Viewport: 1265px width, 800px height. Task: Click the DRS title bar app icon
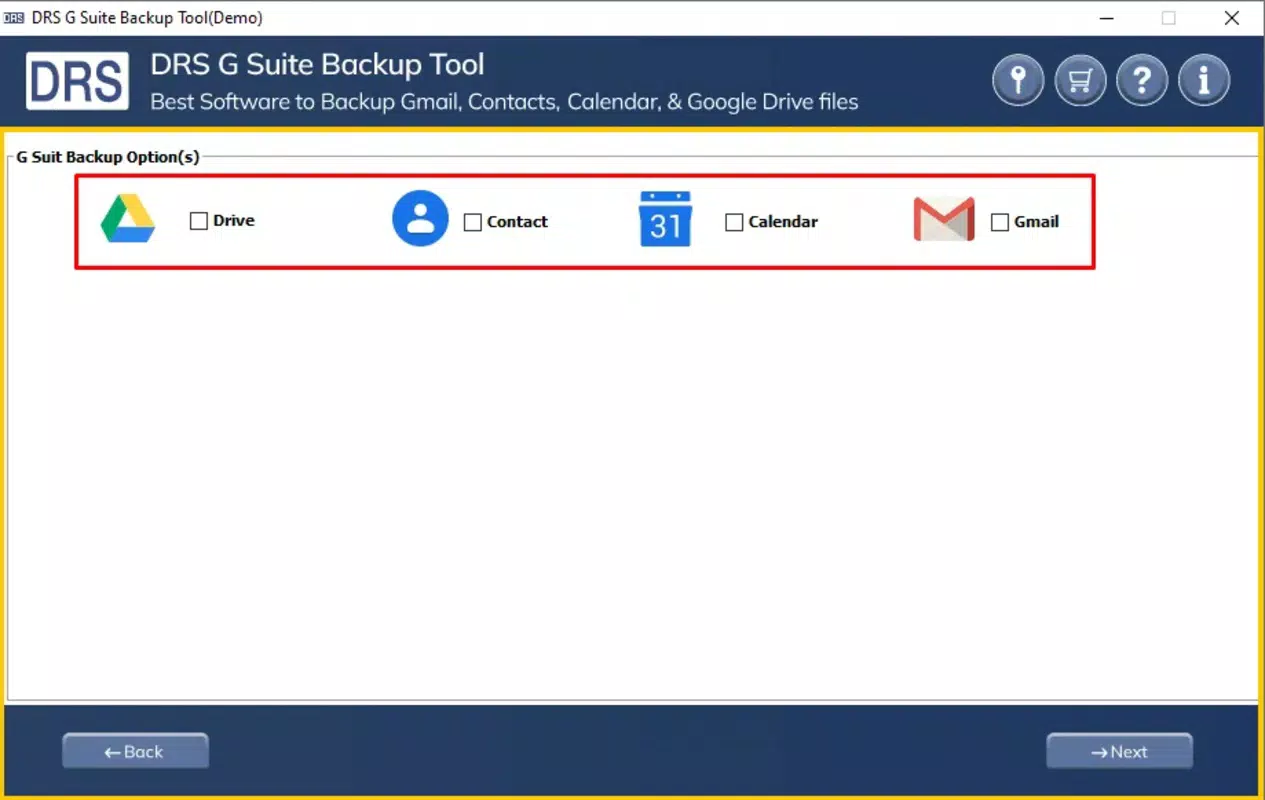coord(14,18)
